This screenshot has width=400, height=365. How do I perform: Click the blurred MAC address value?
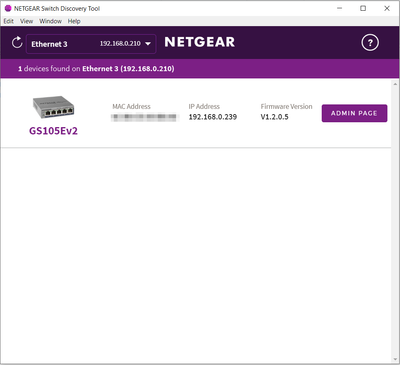coord(145,117)
